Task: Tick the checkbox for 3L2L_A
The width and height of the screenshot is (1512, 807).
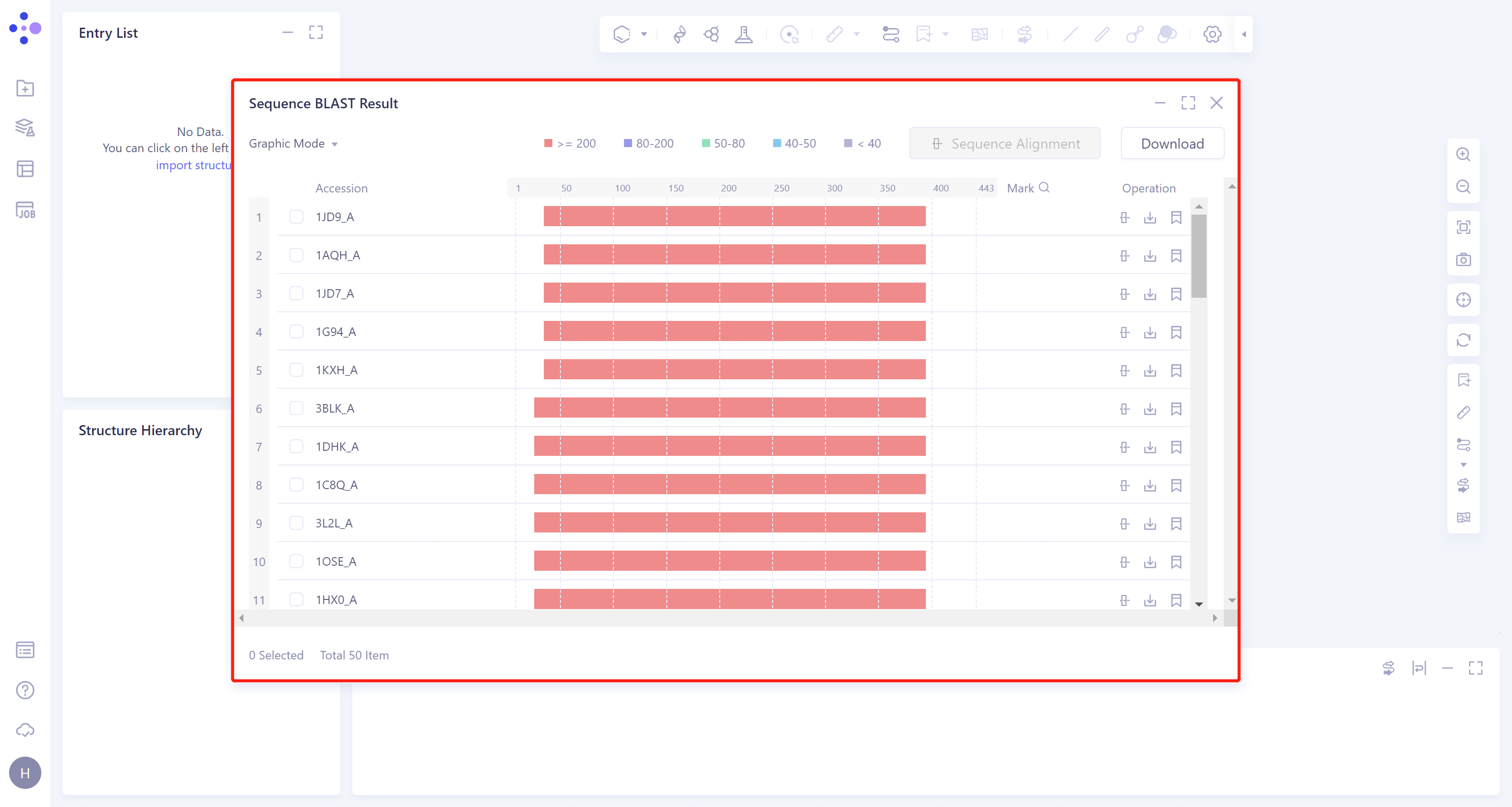Action: [296, 523]
